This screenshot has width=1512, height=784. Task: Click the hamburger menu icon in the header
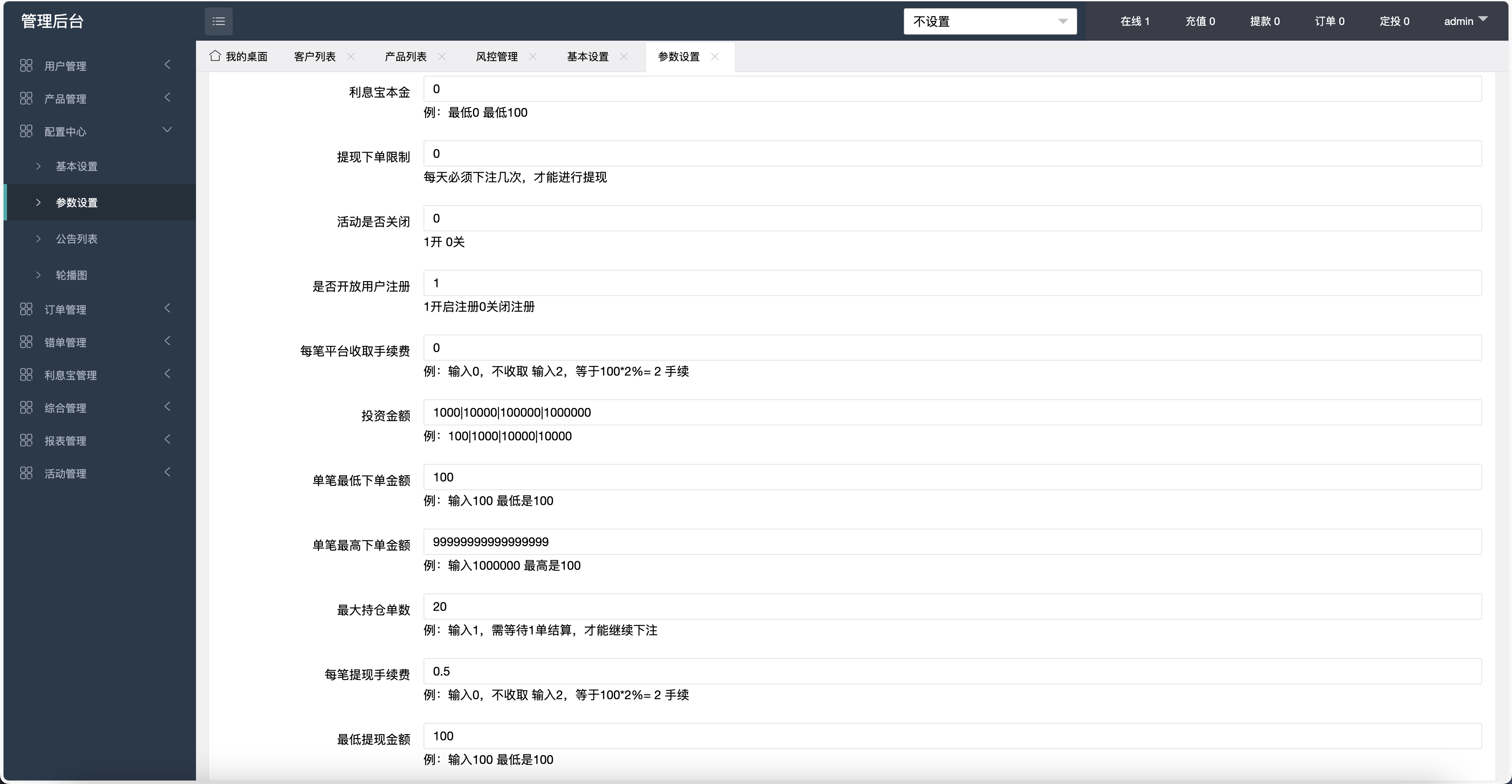pyautogui.click(x=219, y=21)
